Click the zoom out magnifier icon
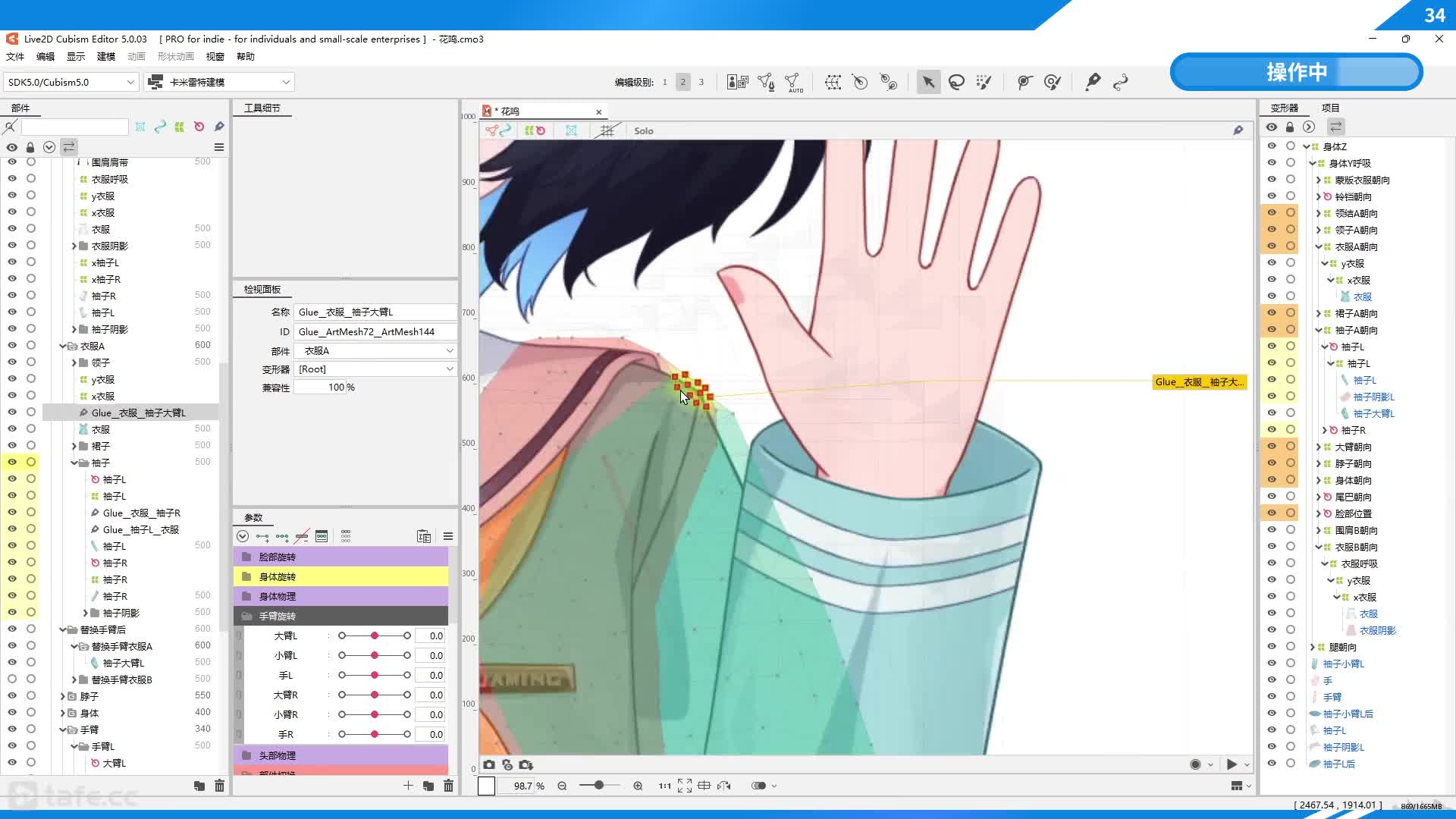This screenshot has height=819, width=1456. 562,786
